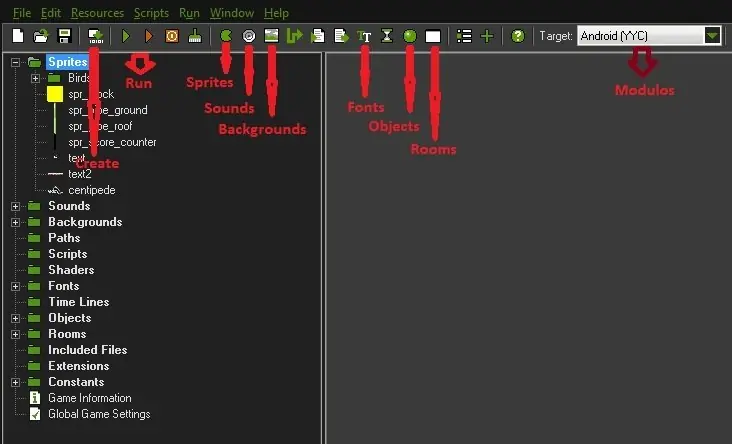
Task: Click the Clean build broom icon
Action: pos(195,36)
